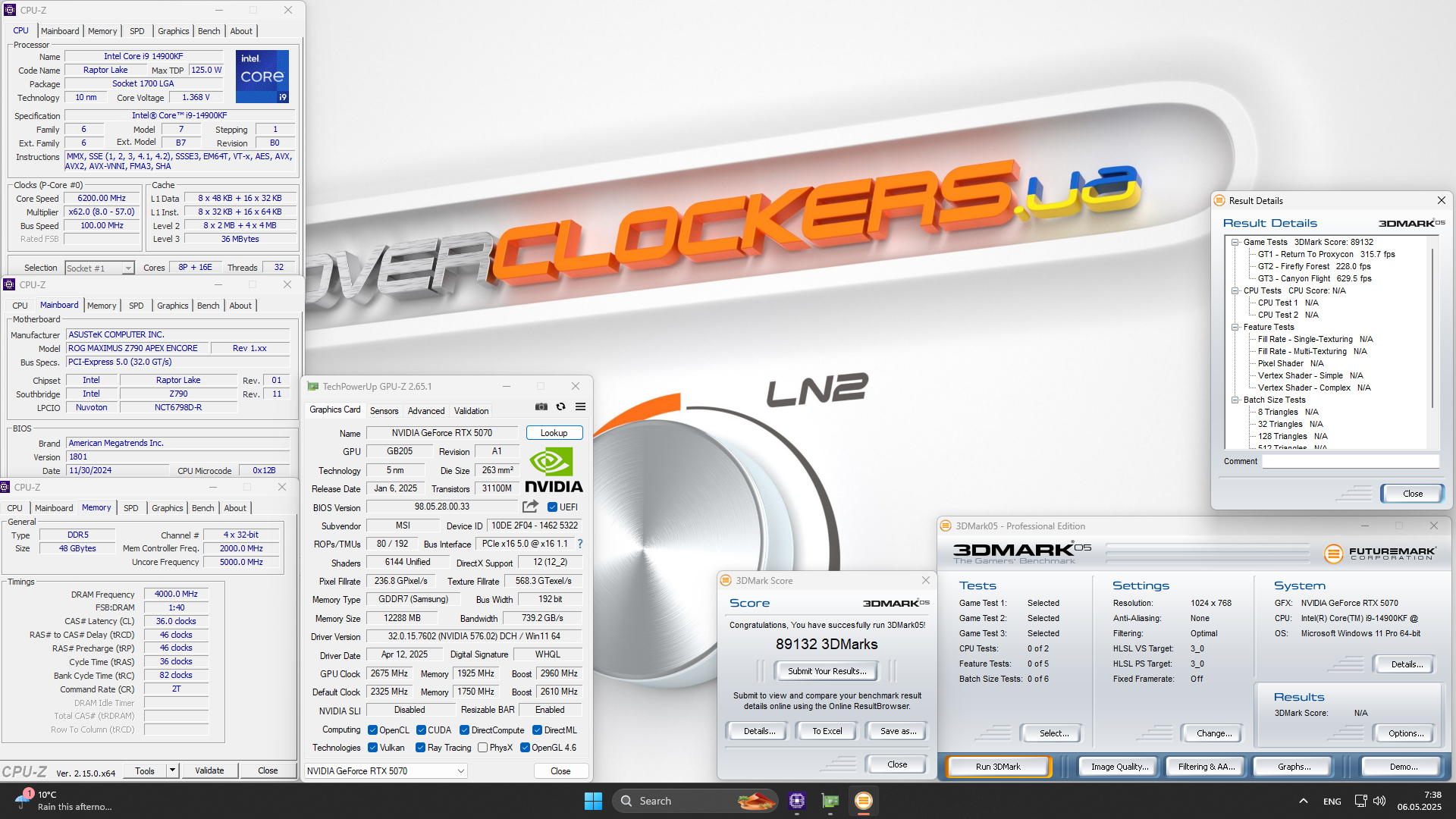Viewport: 1456px width, 819px height.
Task: Collapse the Feature Tests tree node
Action: [x=1235, y=328]
